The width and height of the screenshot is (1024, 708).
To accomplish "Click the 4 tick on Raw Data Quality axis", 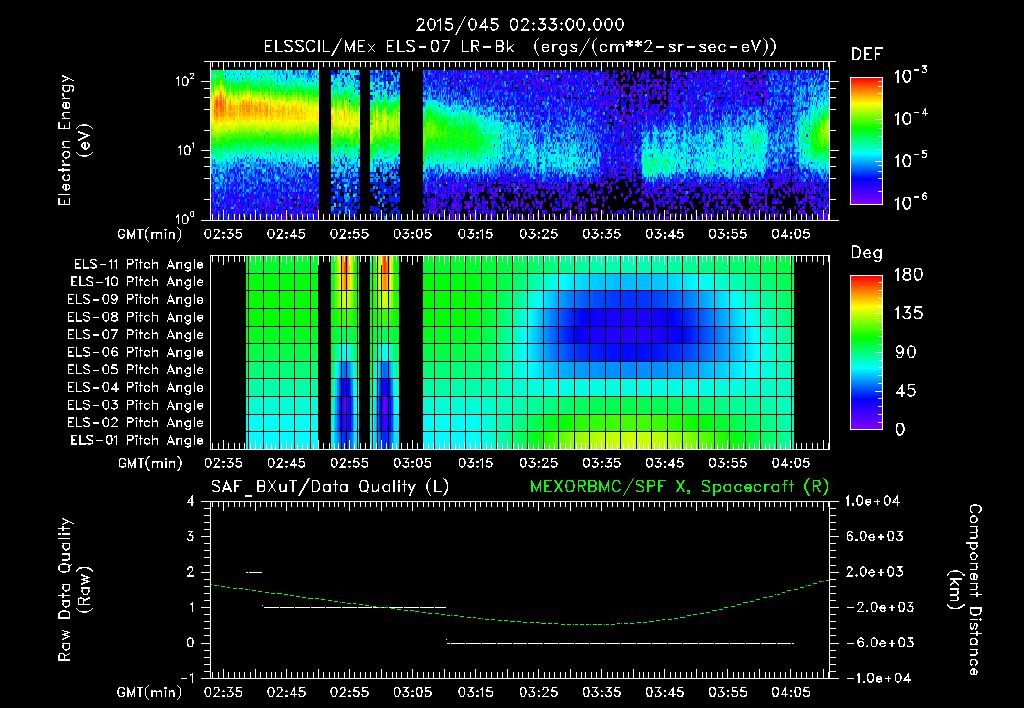I will 190,501.
